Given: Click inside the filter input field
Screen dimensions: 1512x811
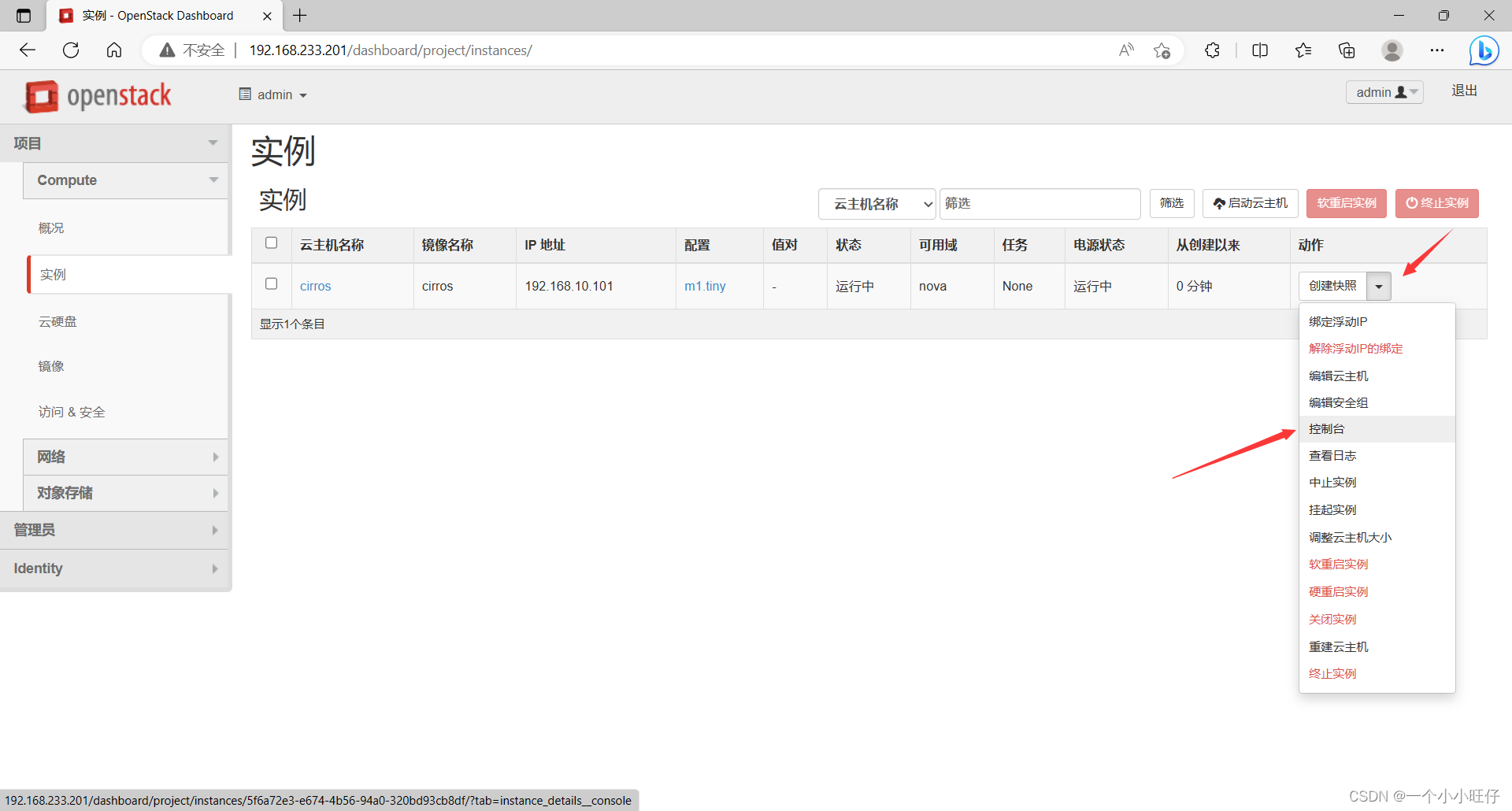Looking at the screenshot, I should (1039, 203).
